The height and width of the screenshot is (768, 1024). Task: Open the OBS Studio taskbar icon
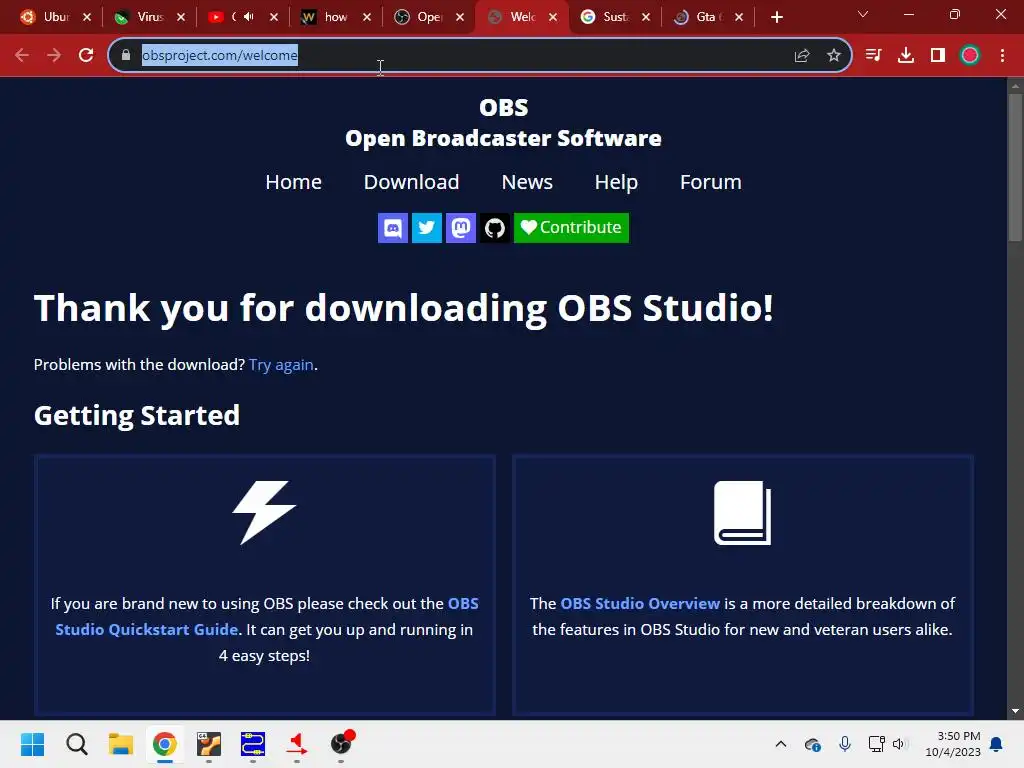click(341, 744)
